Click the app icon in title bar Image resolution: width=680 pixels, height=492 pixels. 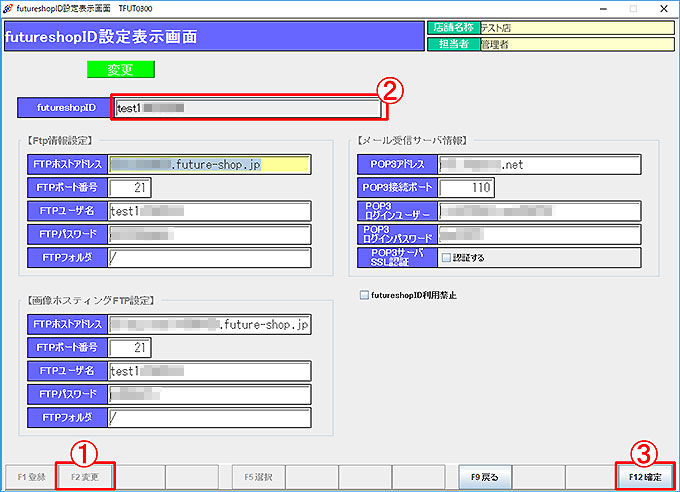pyautogui.click(x=7, y=8)
